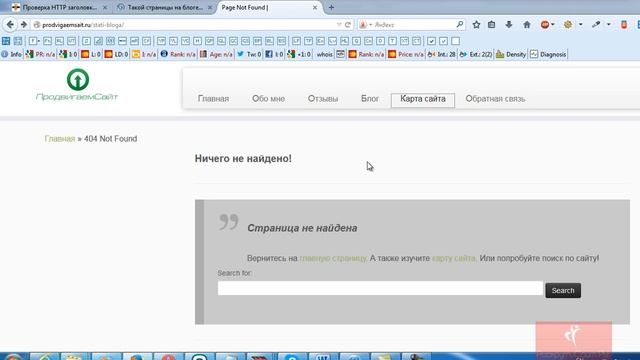
Task: Open a new browser tab
Action: coord(331,7)
